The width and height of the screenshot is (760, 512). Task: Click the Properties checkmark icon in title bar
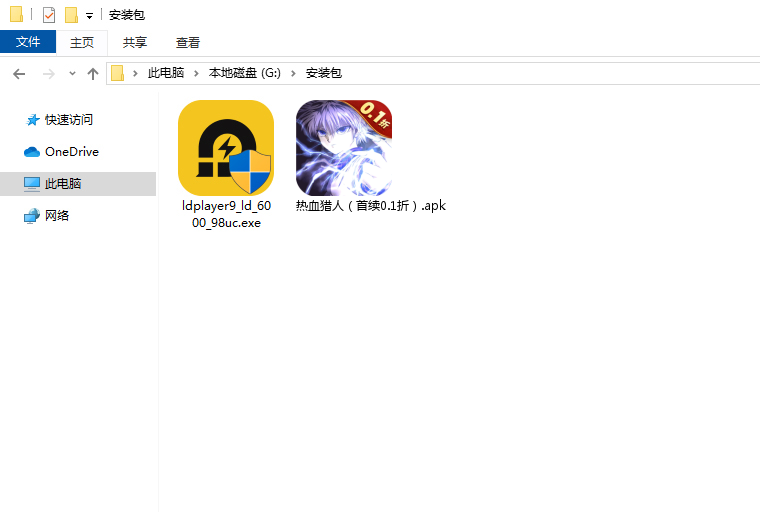(x=49, y=15)
